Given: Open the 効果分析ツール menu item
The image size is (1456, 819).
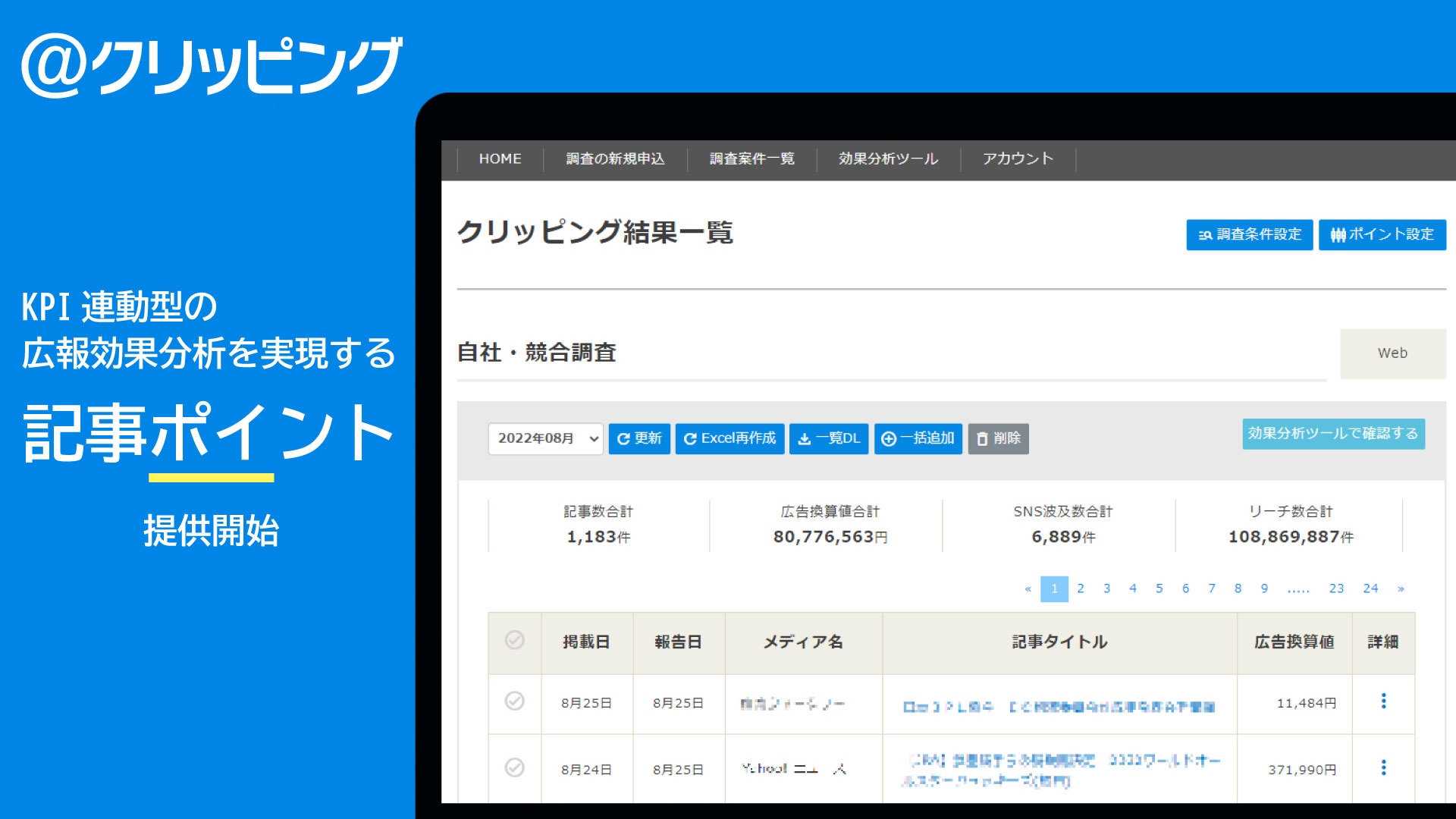Looking at the screenshot, I should coord(888,159).
